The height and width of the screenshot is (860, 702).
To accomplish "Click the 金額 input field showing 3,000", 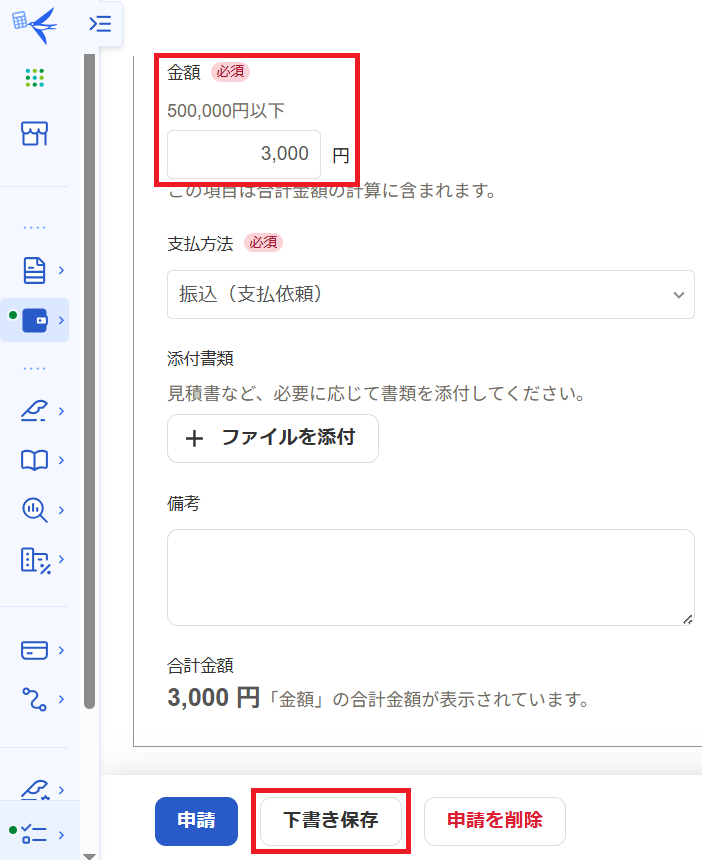I will pos(244,154).
